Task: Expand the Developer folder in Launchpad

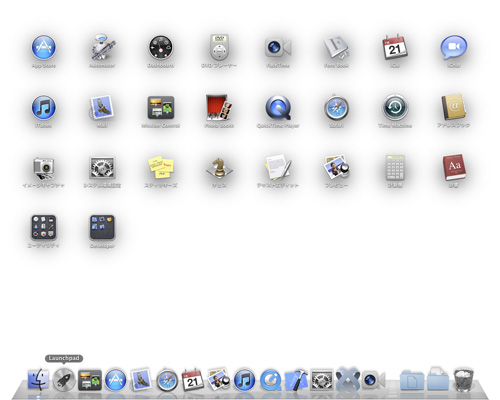Action: click(x=102, y=228)
